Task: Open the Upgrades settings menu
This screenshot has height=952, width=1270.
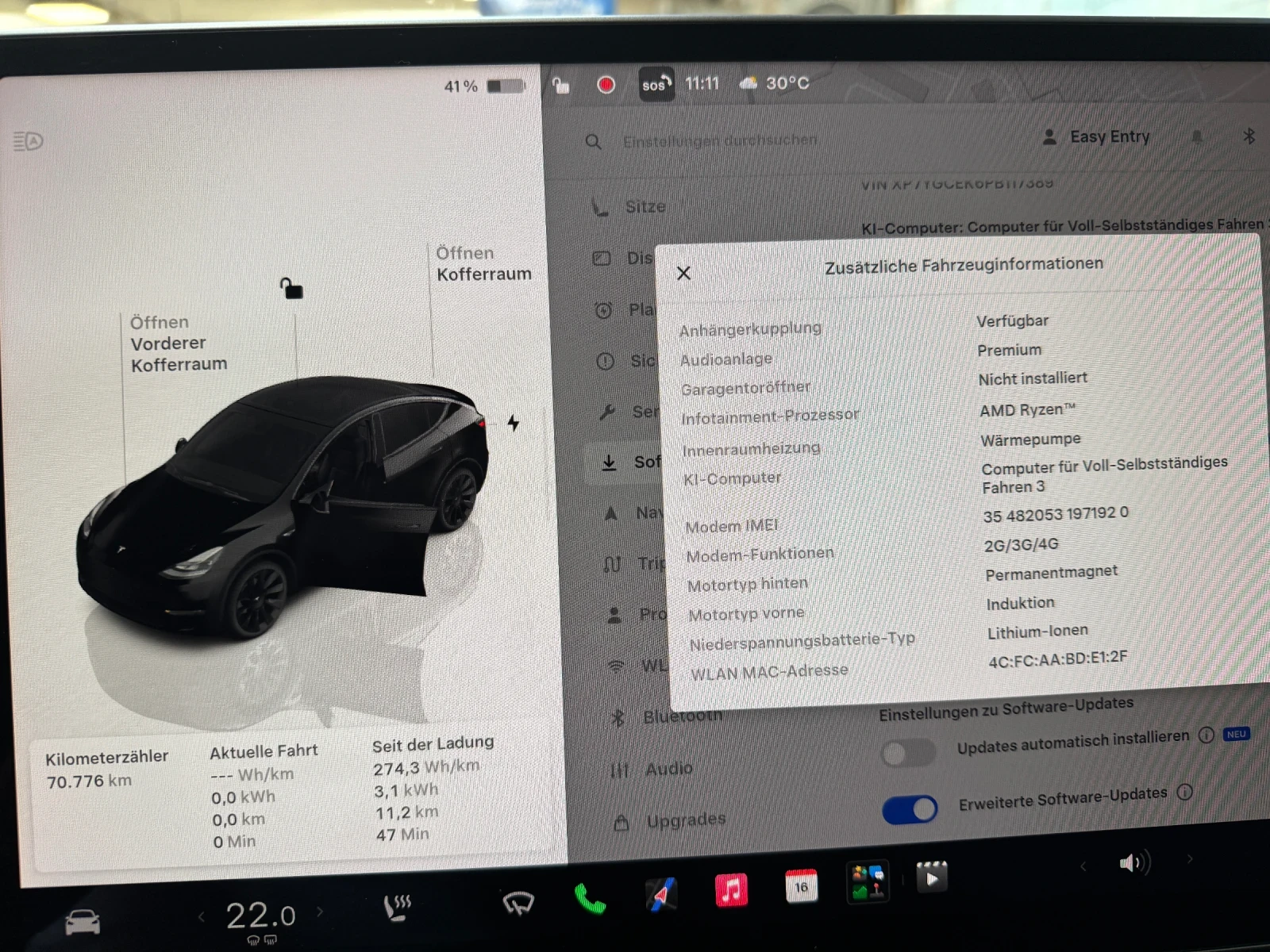Action: (x=671, y=821)
